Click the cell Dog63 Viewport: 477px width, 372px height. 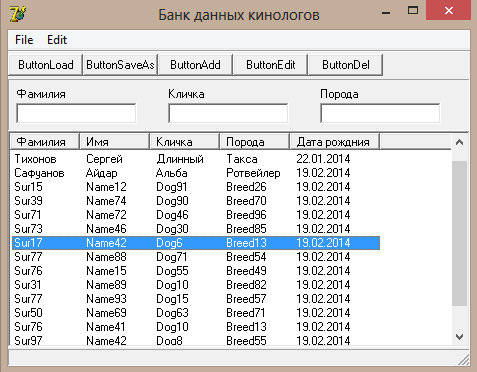pos(172,313)
